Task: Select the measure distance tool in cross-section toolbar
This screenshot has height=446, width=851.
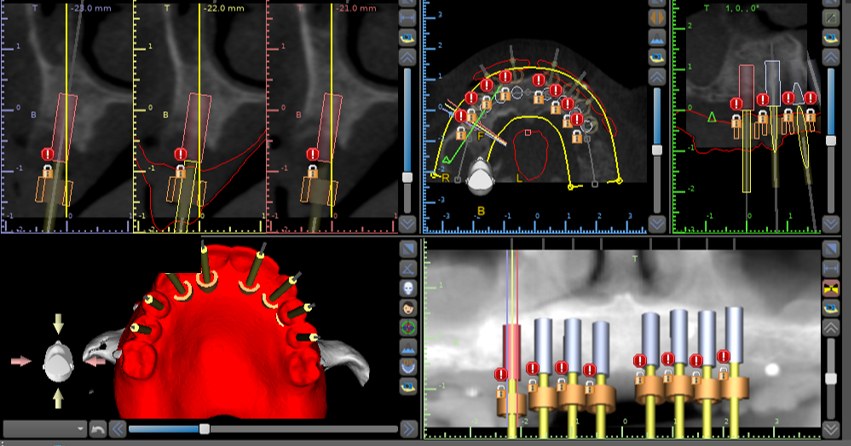Action: pyautogui.click(x=408, y=18)
